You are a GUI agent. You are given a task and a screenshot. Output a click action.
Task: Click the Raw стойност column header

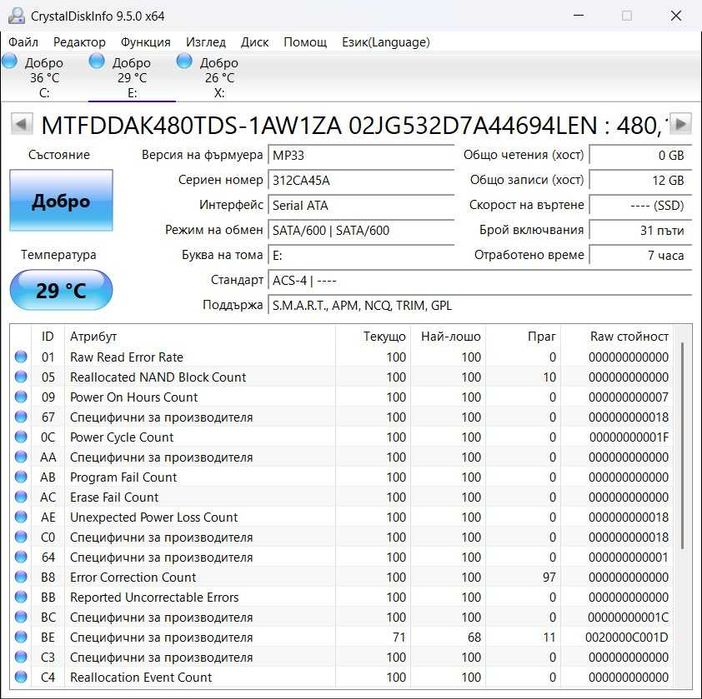point(617,336)
